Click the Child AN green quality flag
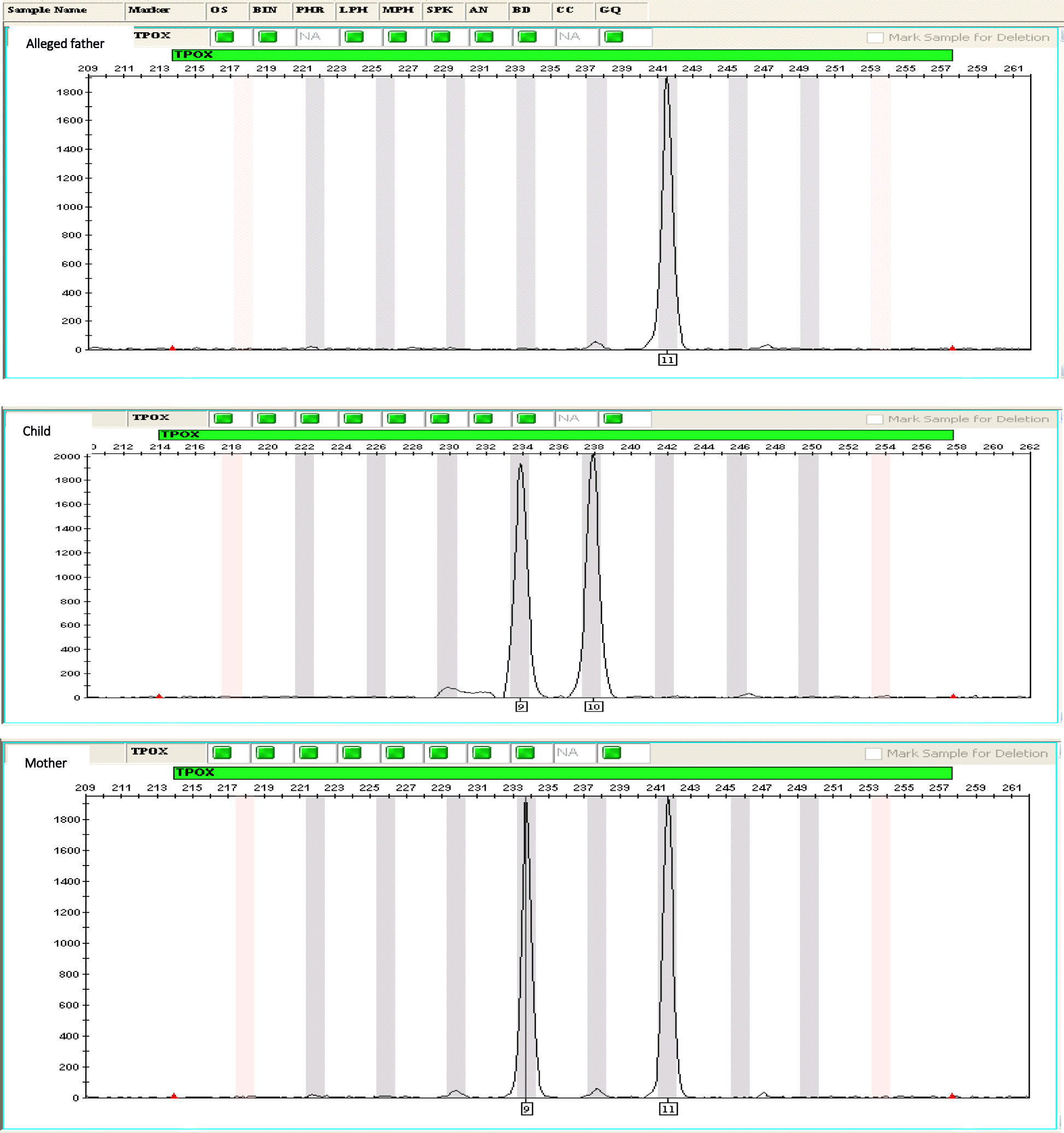Viewport: 1064px width, 1133px height. pos(483,419)
